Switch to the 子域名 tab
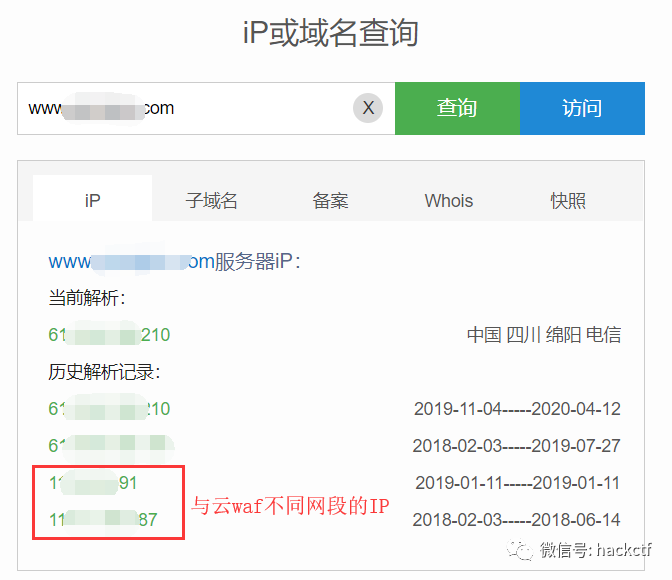The image size is (672, 580). click(211, 201)
